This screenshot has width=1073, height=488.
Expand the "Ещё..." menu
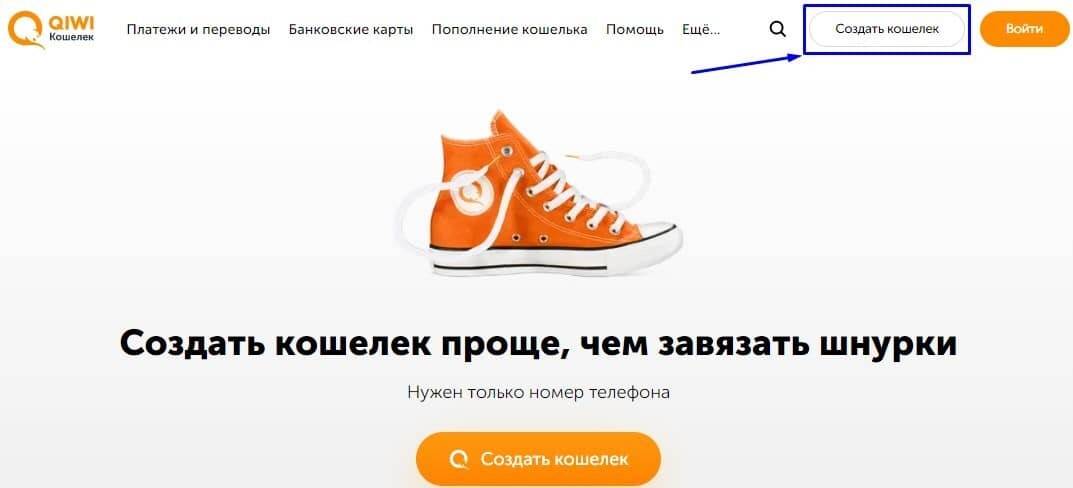tap(701, 29)
